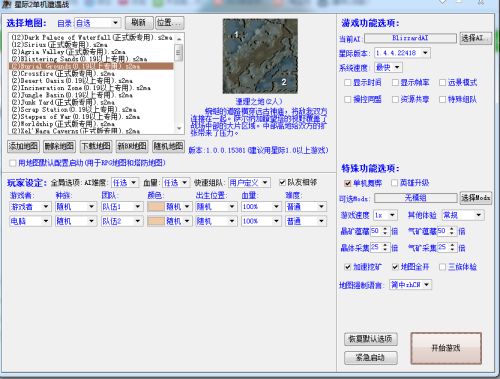Screen dimensions: 500x379
Task: Click the 下载地图 button
Action: 96,146
